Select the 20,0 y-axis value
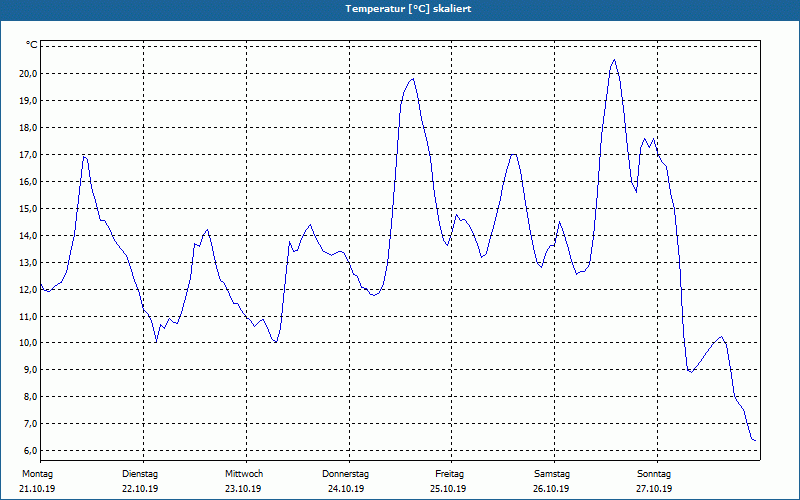Viewport: 800px width, 500px height. pos(28,73)
